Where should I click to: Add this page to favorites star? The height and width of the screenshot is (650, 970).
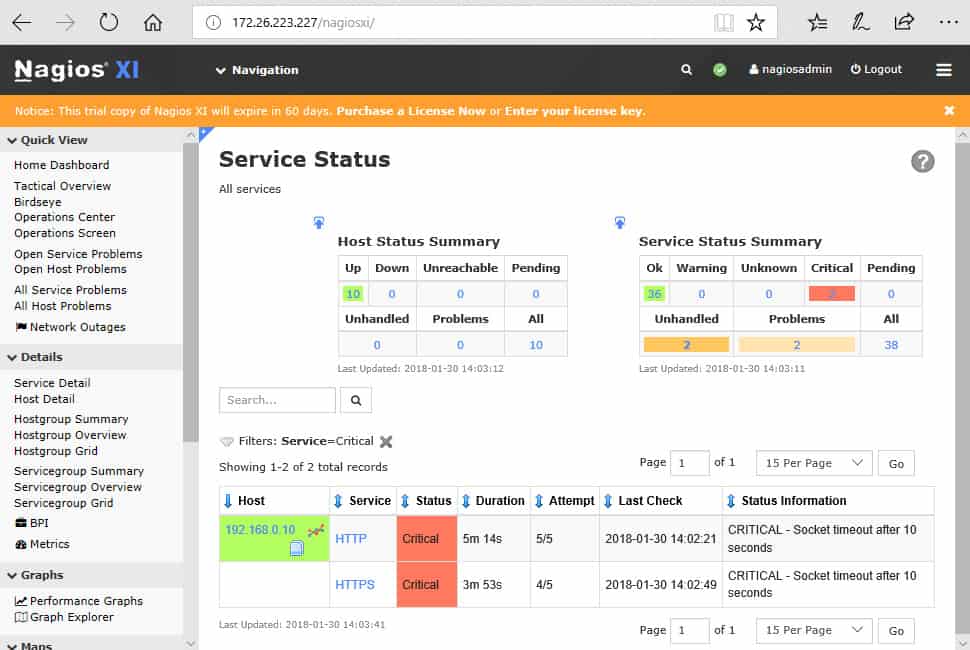755,23
